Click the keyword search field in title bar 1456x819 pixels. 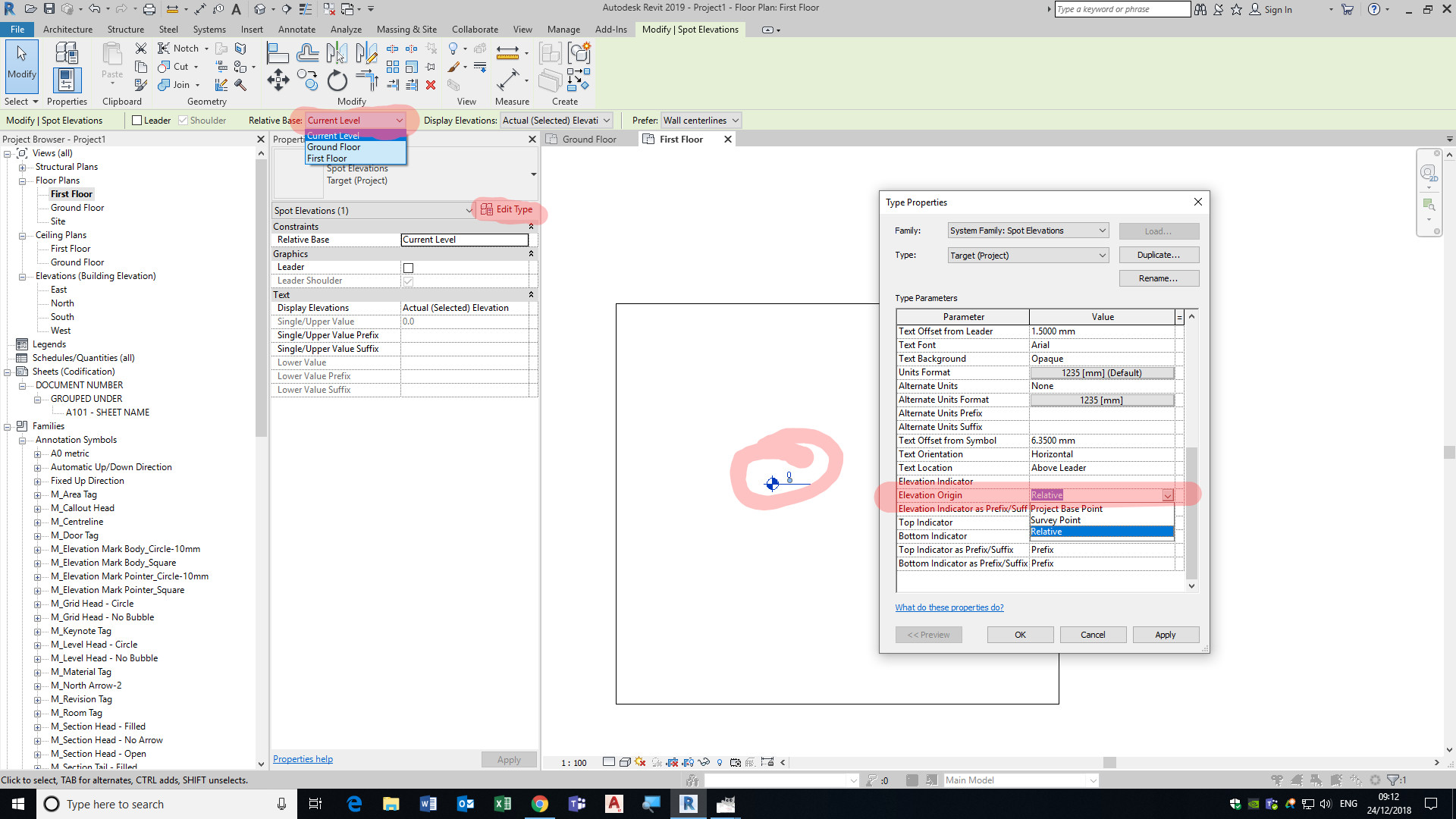(1122, 8)
